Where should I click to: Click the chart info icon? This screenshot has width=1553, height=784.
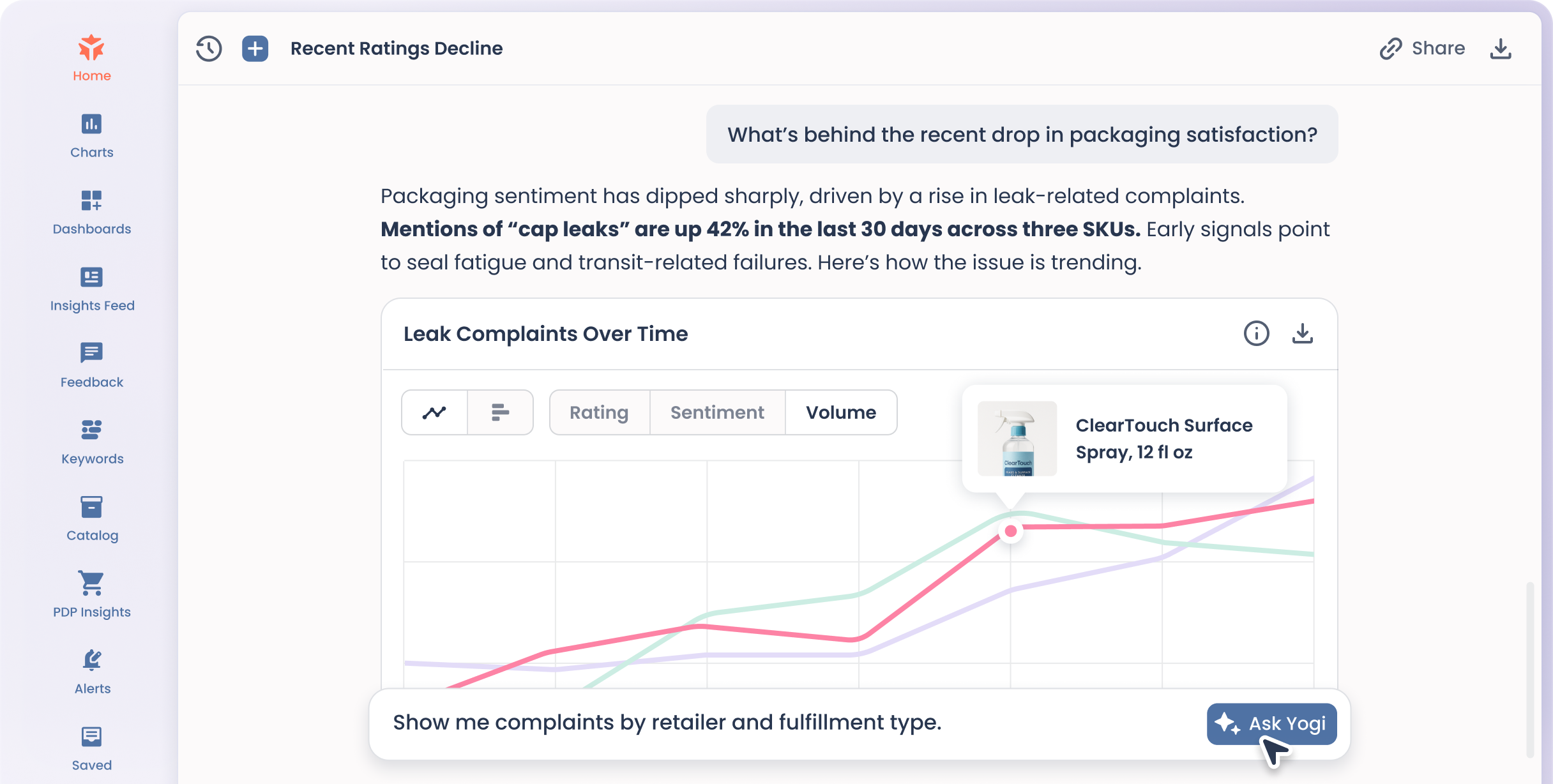[x=1256, y=333]
